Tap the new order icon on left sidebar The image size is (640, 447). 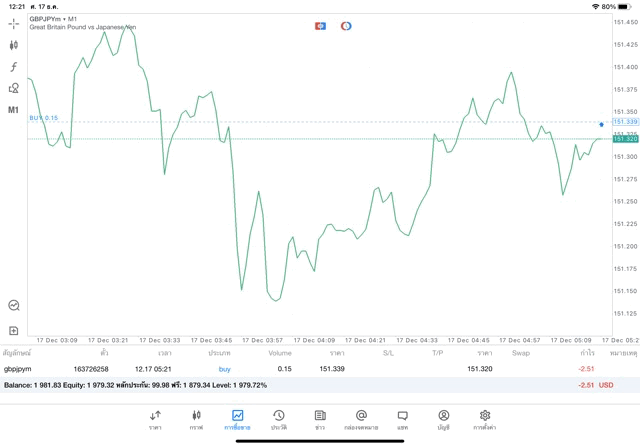[14, 330]
